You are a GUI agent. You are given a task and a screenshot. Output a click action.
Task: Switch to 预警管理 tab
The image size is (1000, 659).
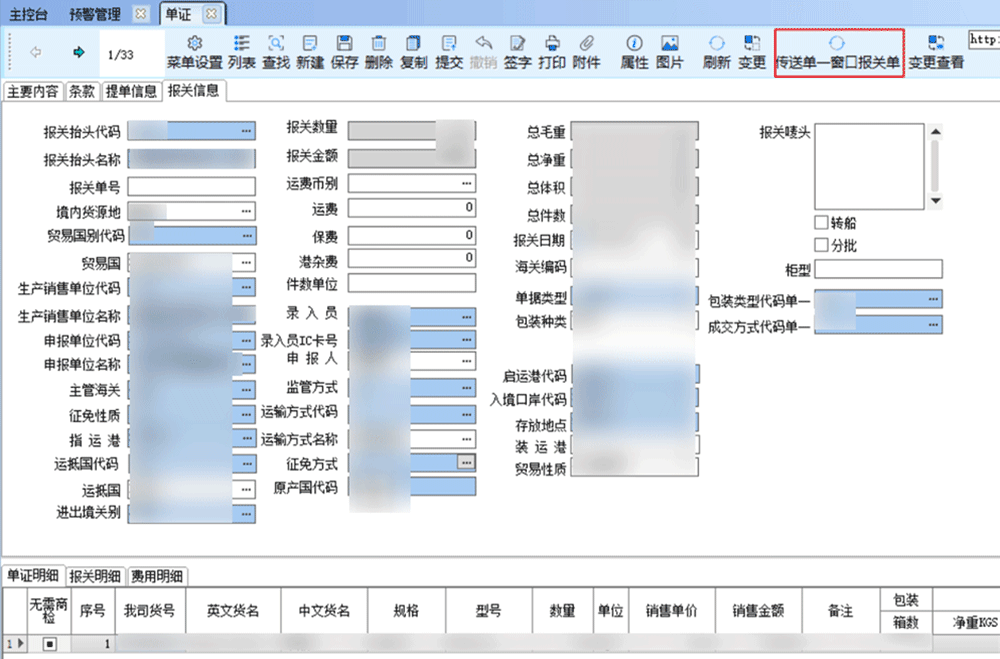95,14
